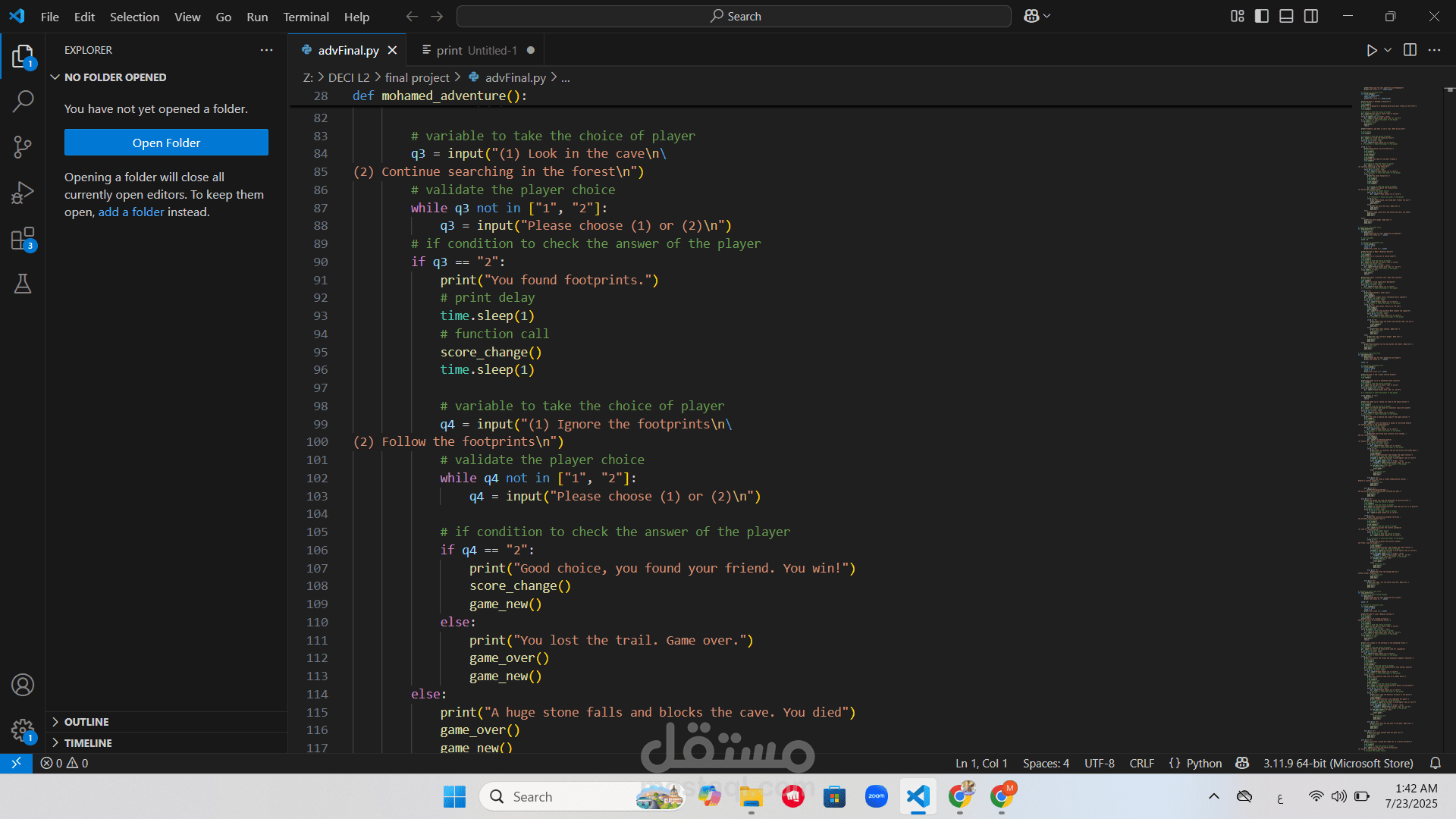Expand the OUTLINE section
Screen dimensions: 1456x819
coord(86,722)
